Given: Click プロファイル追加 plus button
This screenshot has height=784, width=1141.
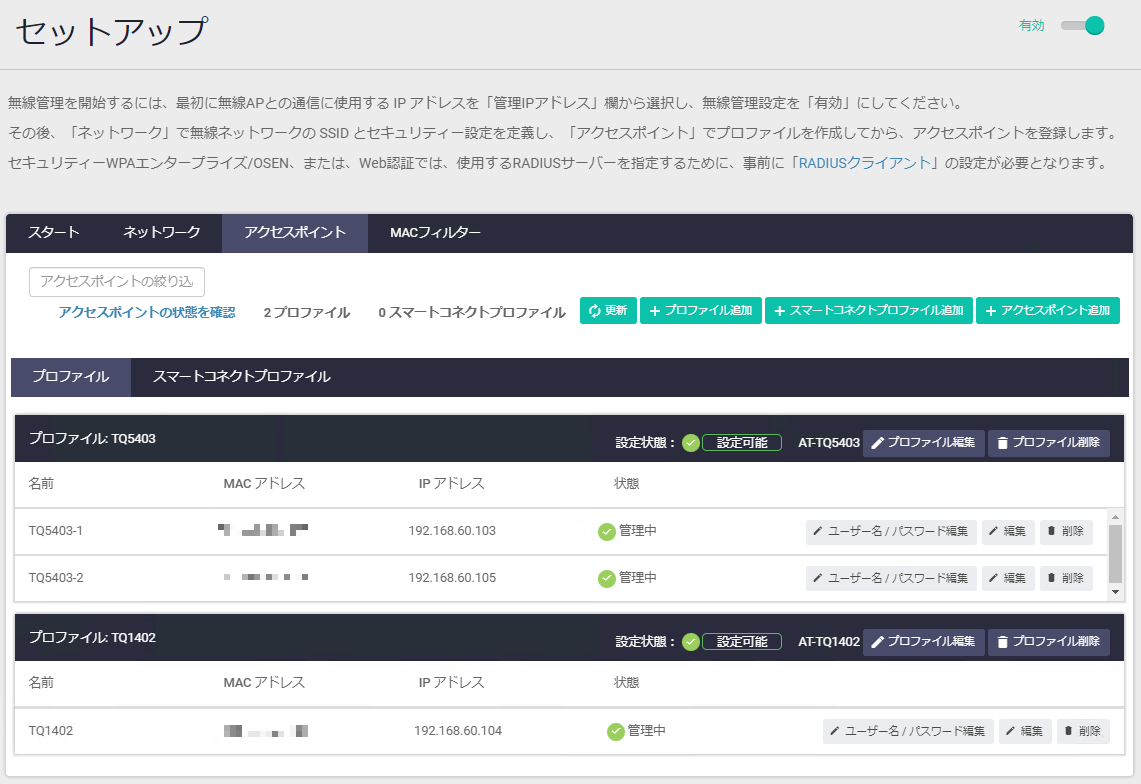Looking at the screenshot, I should (x=701, y=311).
